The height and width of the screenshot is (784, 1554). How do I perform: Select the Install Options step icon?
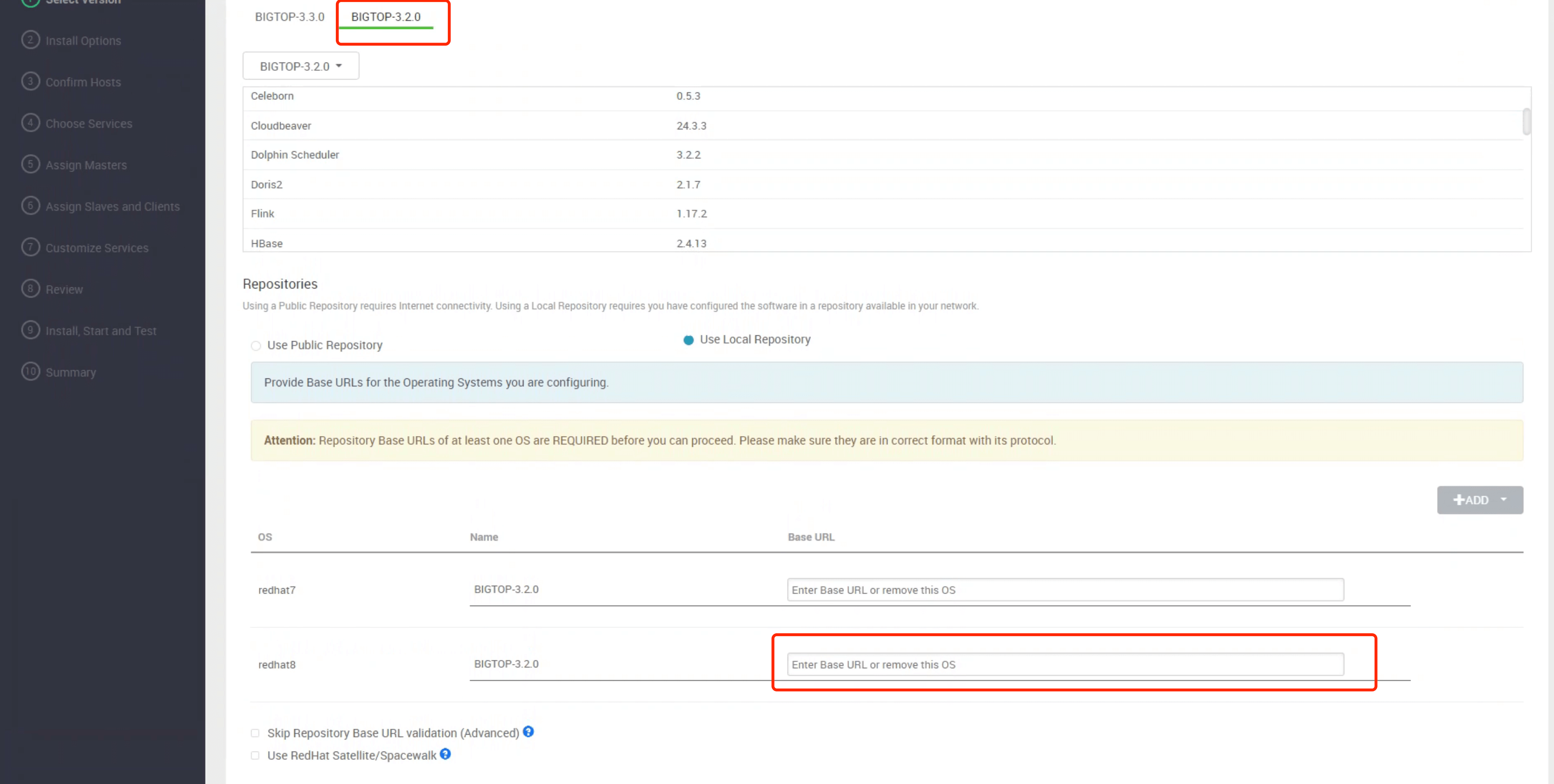pyautogui.click(x=31, y=40)
